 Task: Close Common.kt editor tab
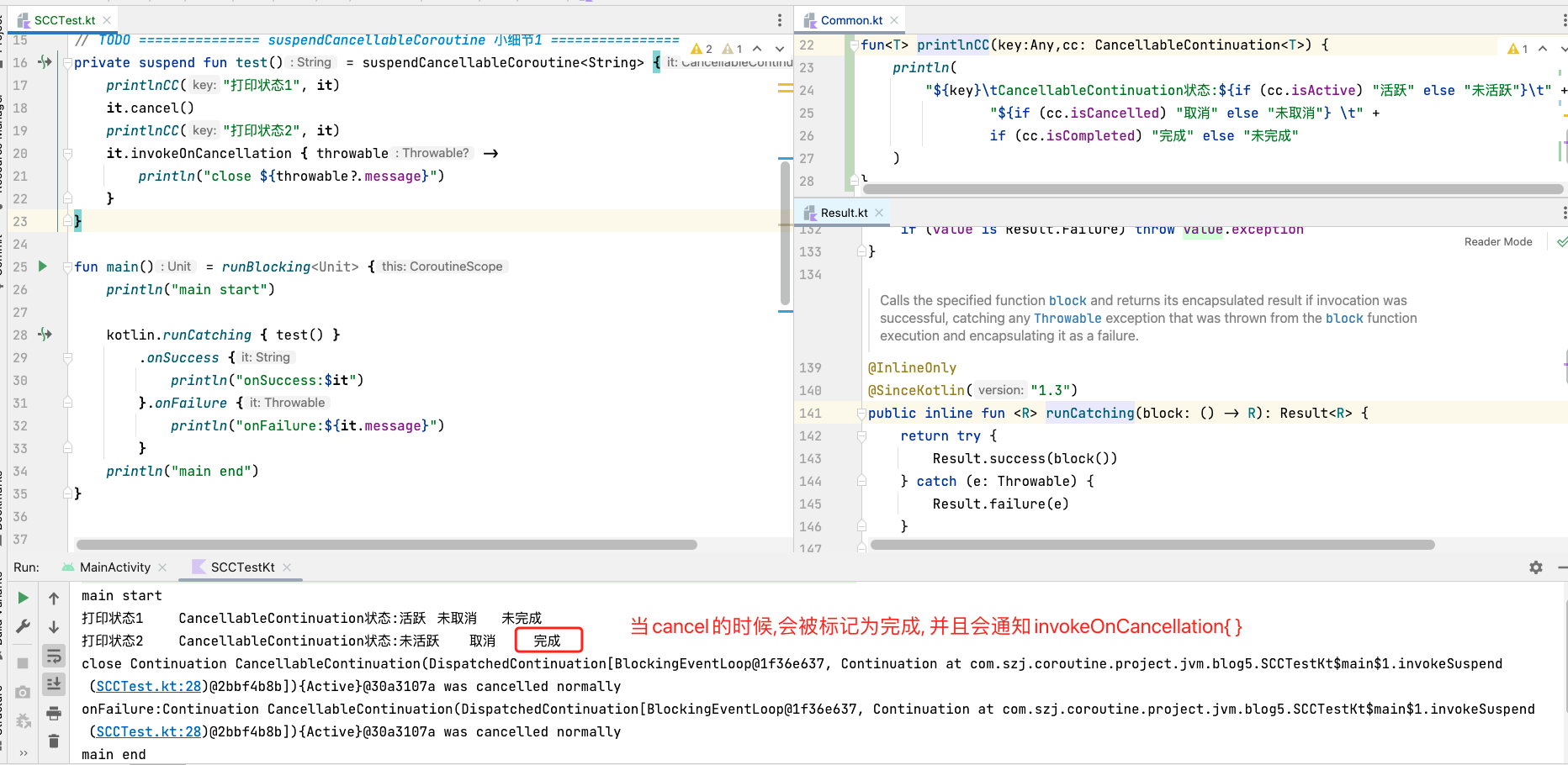pos(894,20)
